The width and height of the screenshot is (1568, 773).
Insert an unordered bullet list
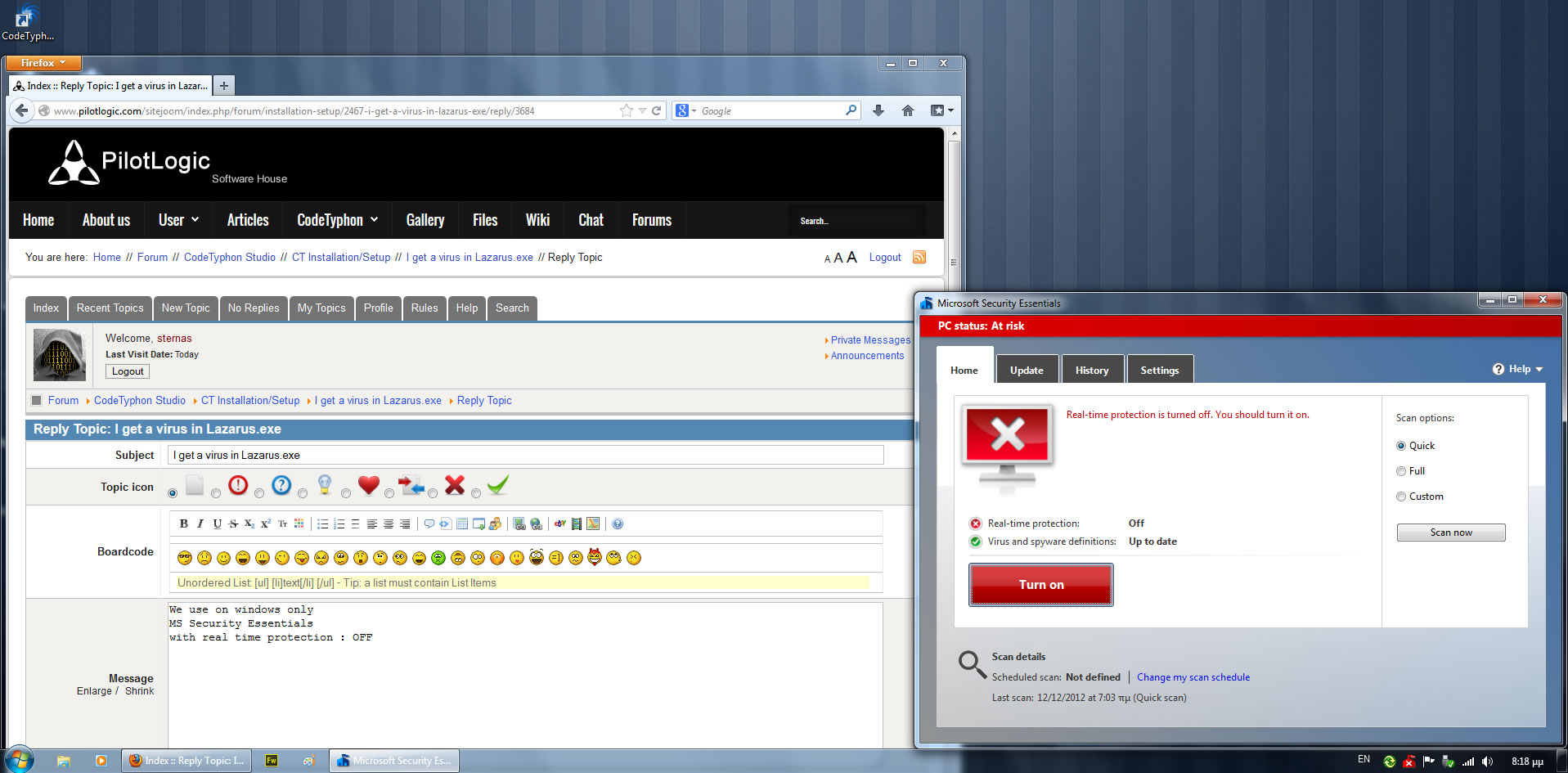tap(322, 524)
